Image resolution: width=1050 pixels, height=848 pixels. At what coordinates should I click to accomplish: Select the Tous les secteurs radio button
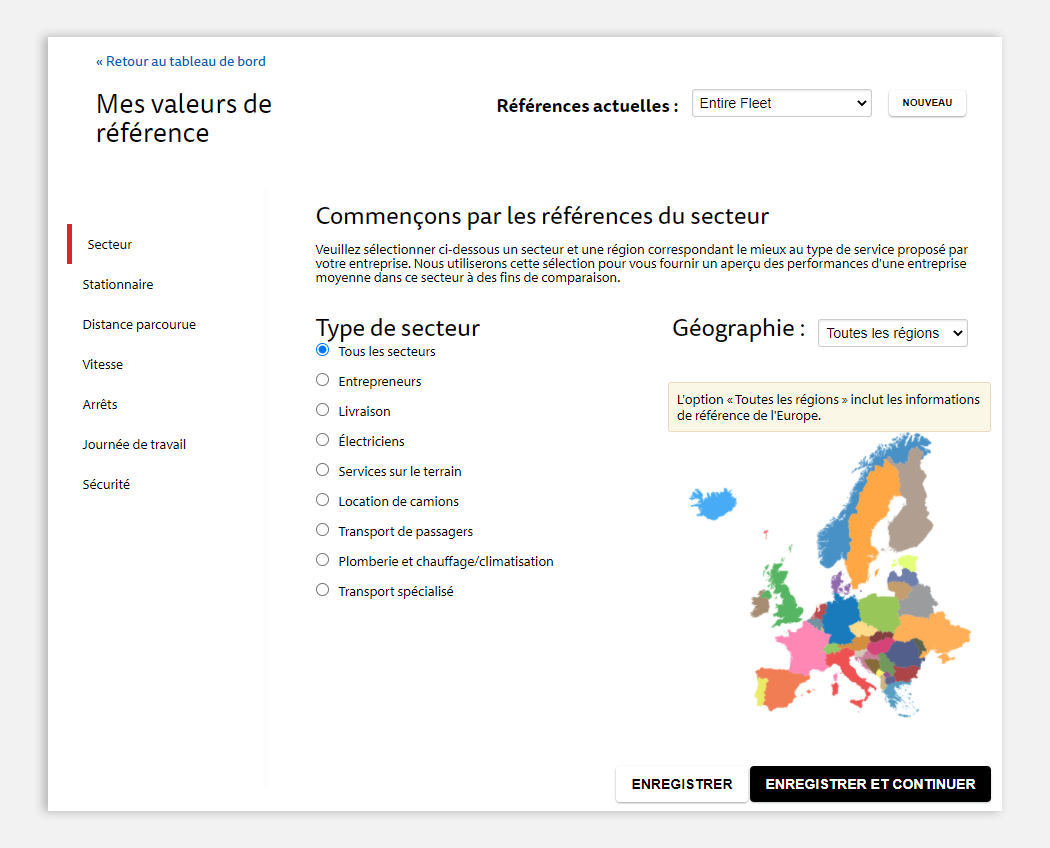pyautogui.click(x=322, y=350)
